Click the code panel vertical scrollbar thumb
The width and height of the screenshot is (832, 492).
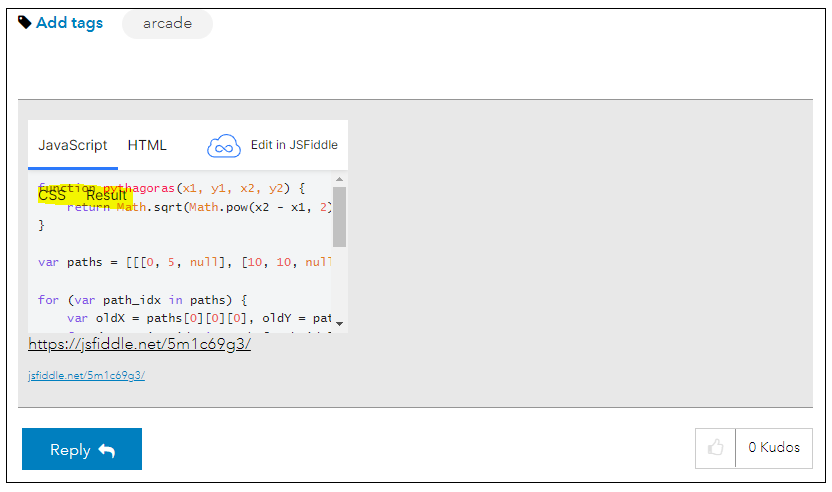pyautogui.click(x=339, y=215)
